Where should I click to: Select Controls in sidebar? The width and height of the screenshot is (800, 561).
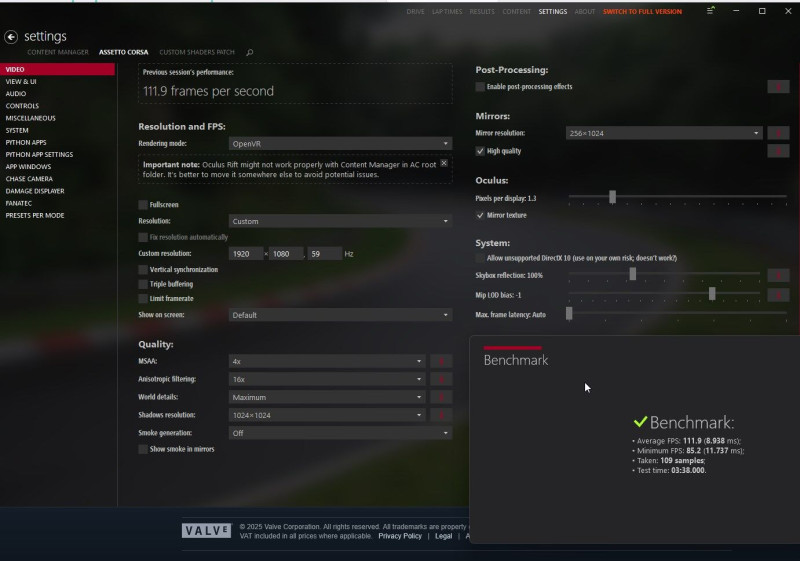click(x=57, y=106)
